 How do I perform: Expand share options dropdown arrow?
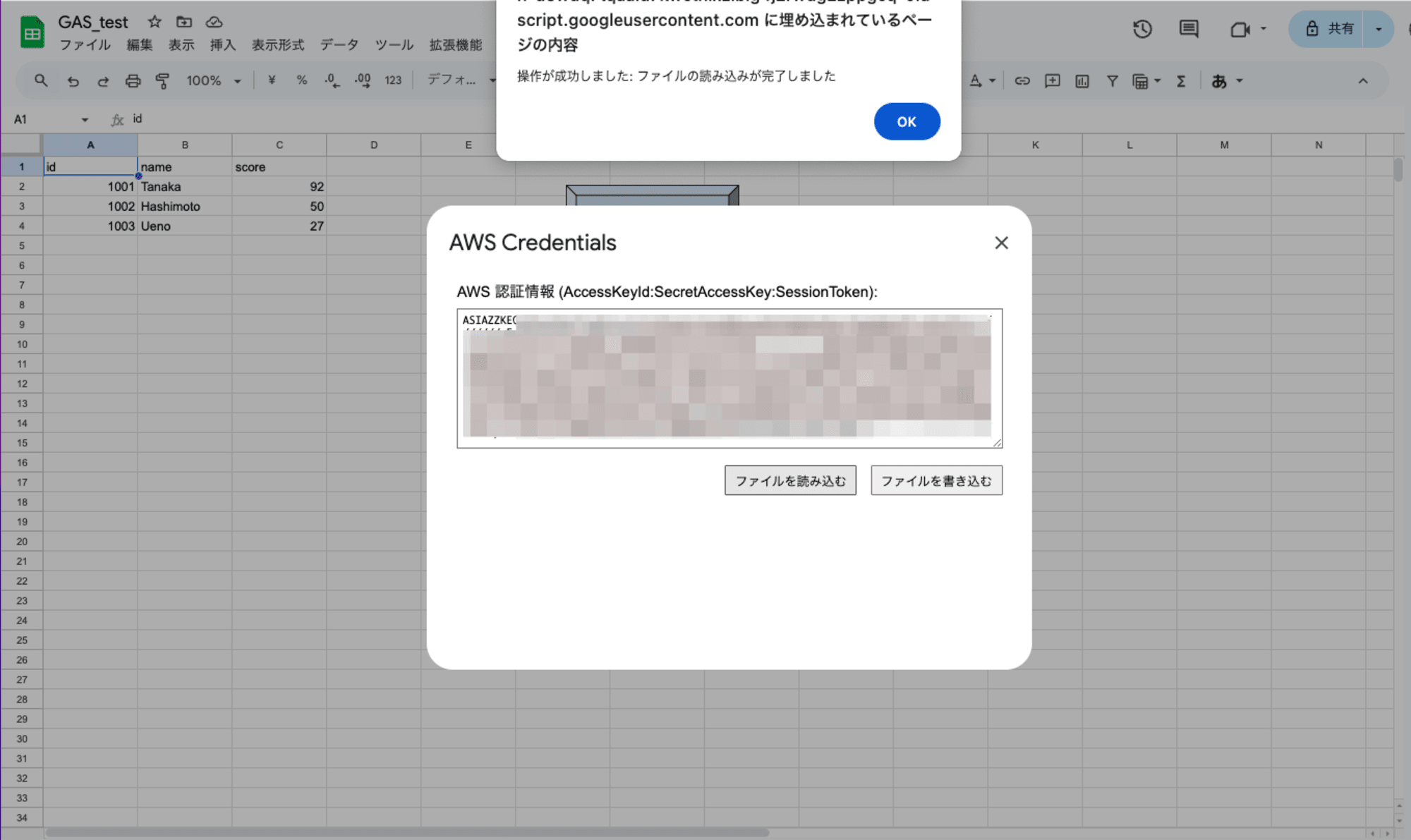[x=1379, y=29]
